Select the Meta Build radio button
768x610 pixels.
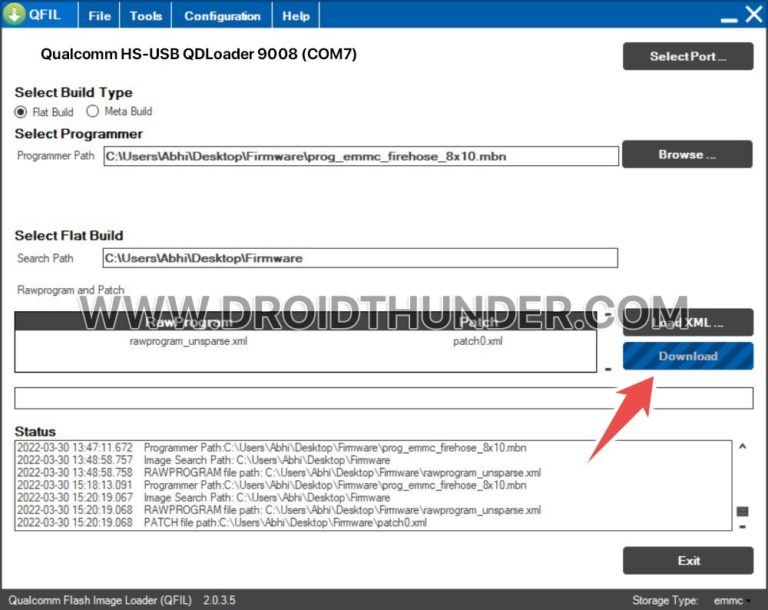click(x=92, y=111)
